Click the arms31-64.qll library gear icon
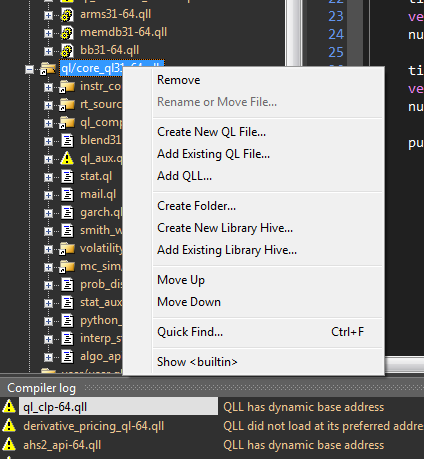Image resolution: width=424 pixels, height=459 pixels. [x=67, y=15]
